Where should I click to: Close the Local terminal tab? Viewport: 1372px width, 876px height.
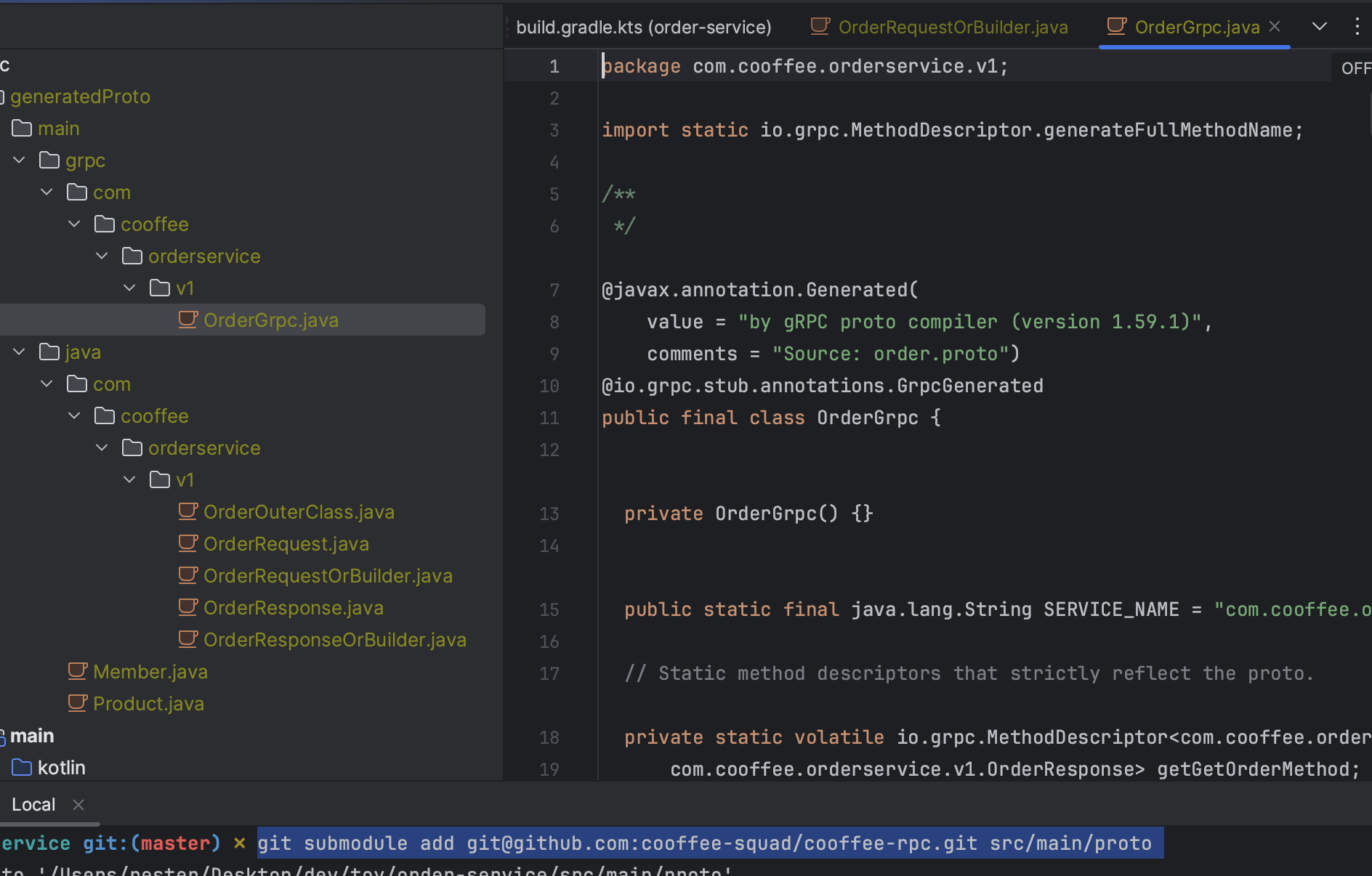pyautogui.click(x=78, y=805)
